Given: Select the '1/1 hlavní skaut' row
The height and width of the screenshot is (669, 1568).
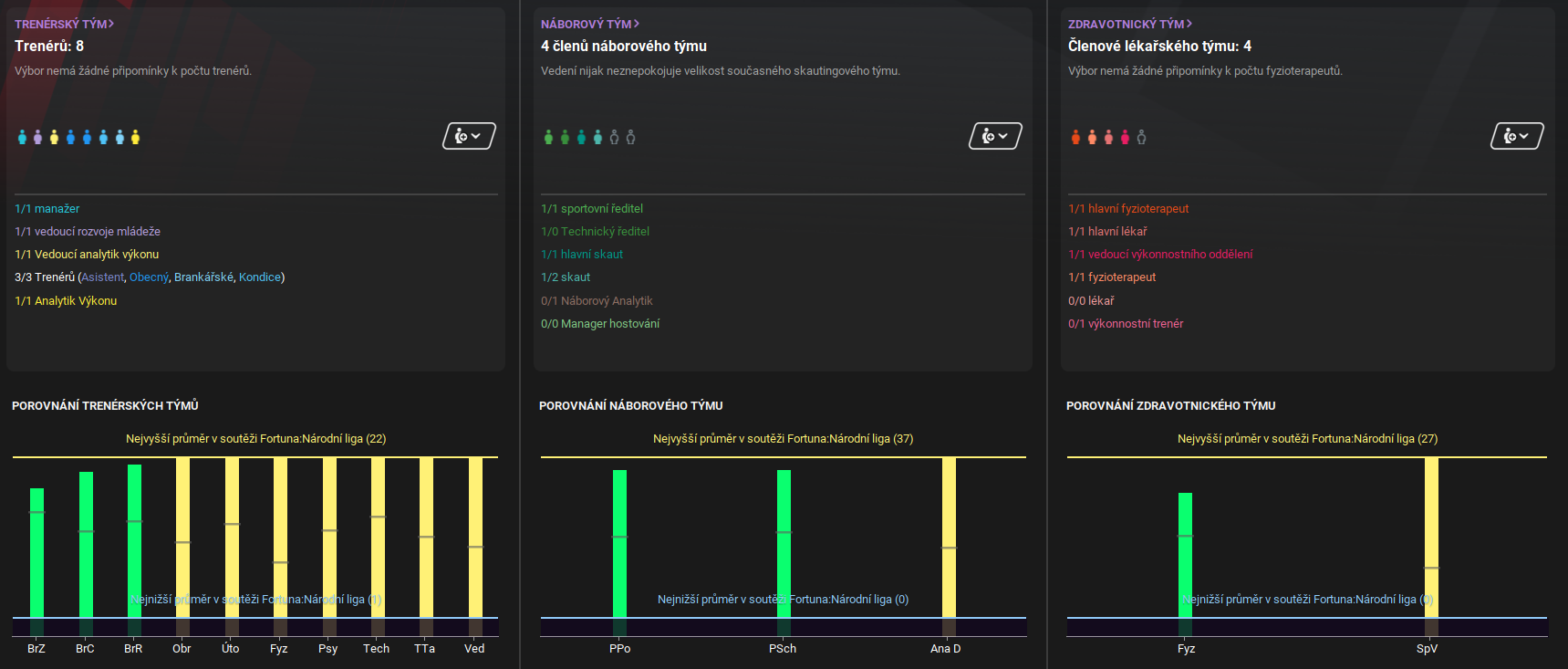Looking at the screenshot, I should [x=582, y=255].
